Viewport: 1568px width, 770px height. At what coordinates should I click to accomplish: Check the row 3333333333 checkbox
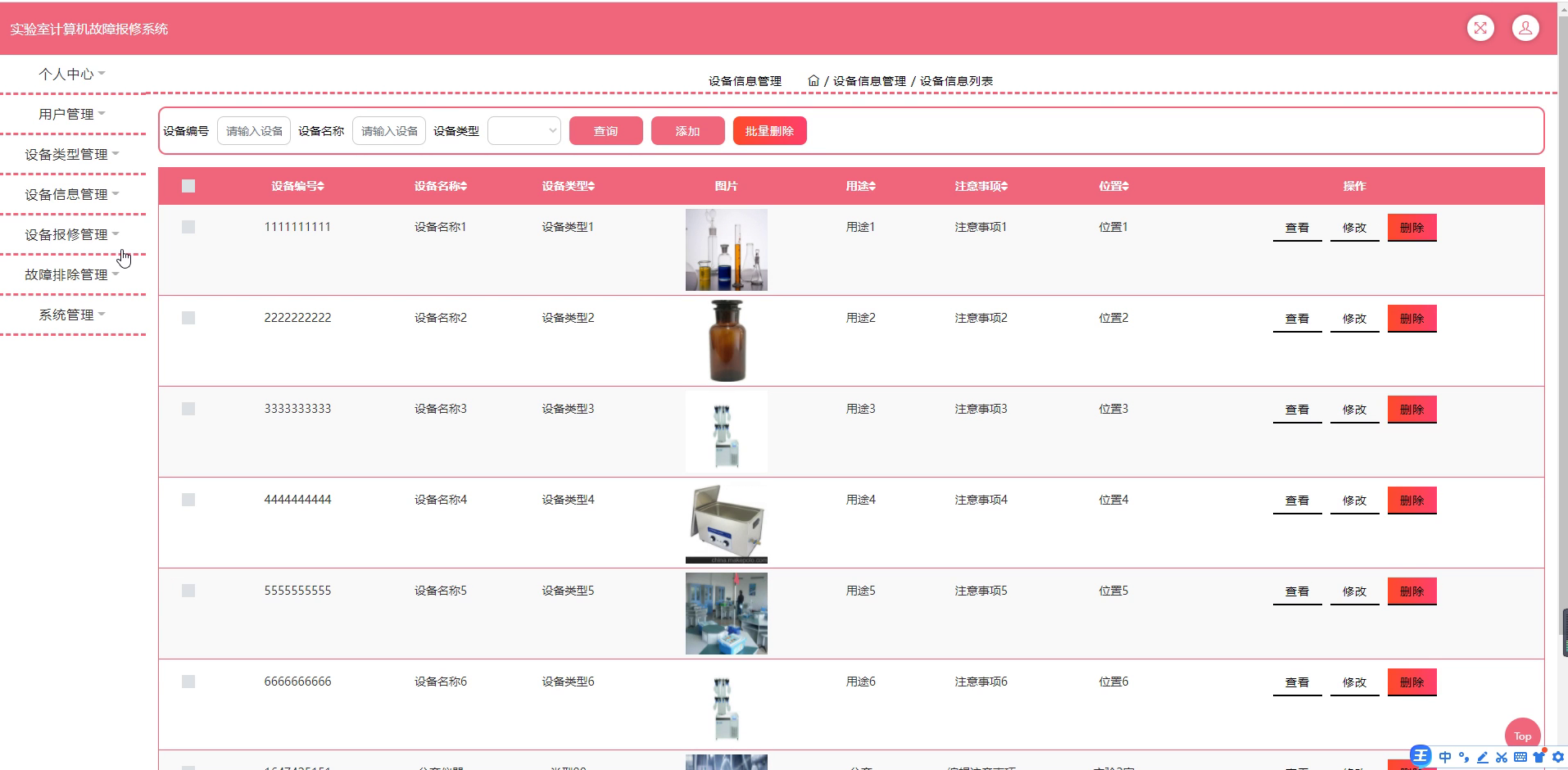pos(188,409)
